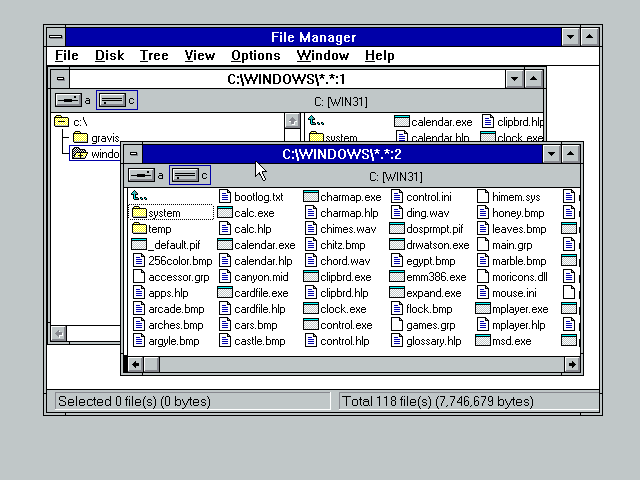Select honey.bmp file

[x=511, y=213]
